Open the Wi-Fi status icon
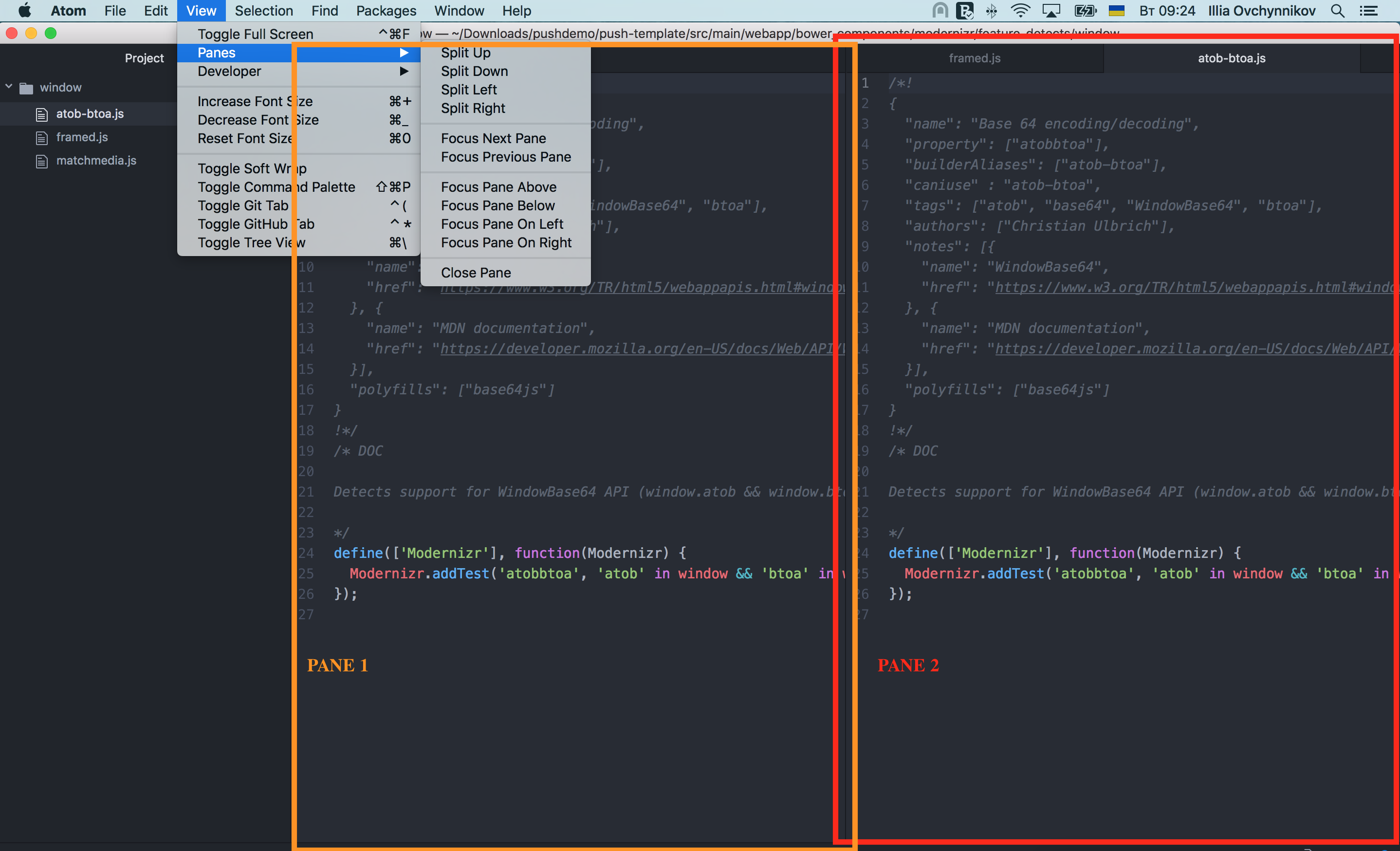 tap(1020, 11)
